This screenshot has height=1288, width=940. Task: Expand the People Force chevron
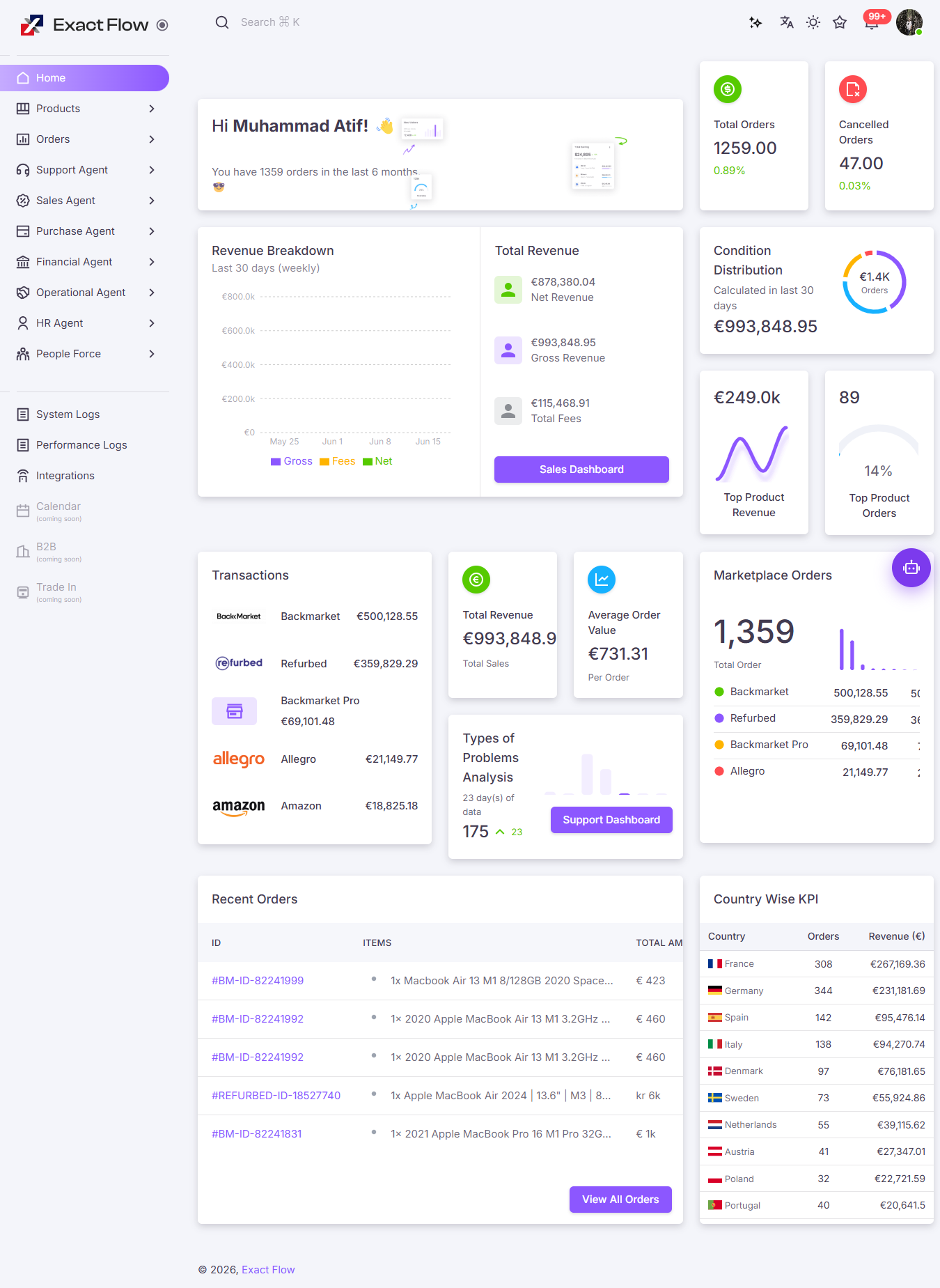152,354
